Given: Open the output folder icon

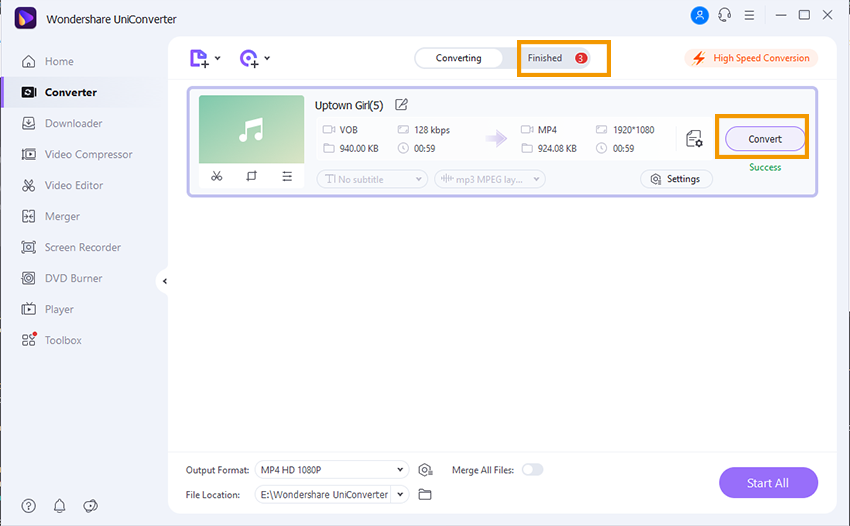Looking at the screenshot, I should pos(425,495).
